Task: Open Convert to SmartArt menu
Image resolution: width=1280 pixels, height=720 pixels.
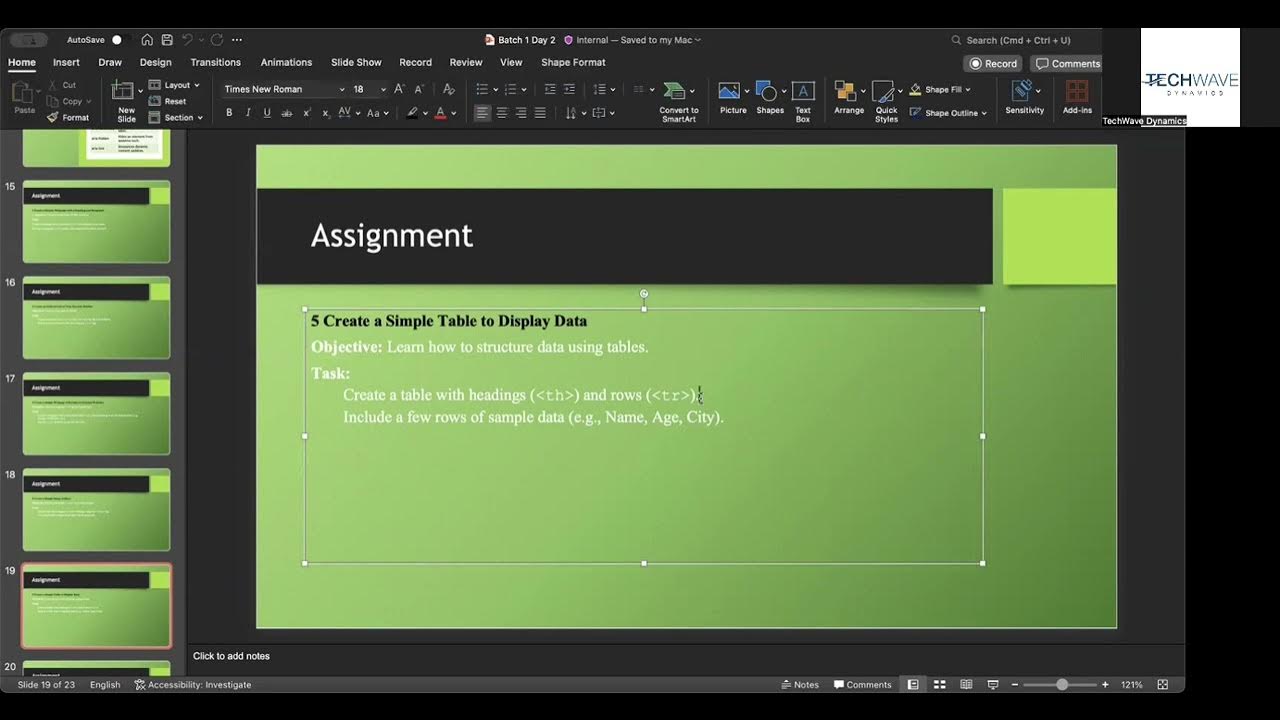Action: 679,102
